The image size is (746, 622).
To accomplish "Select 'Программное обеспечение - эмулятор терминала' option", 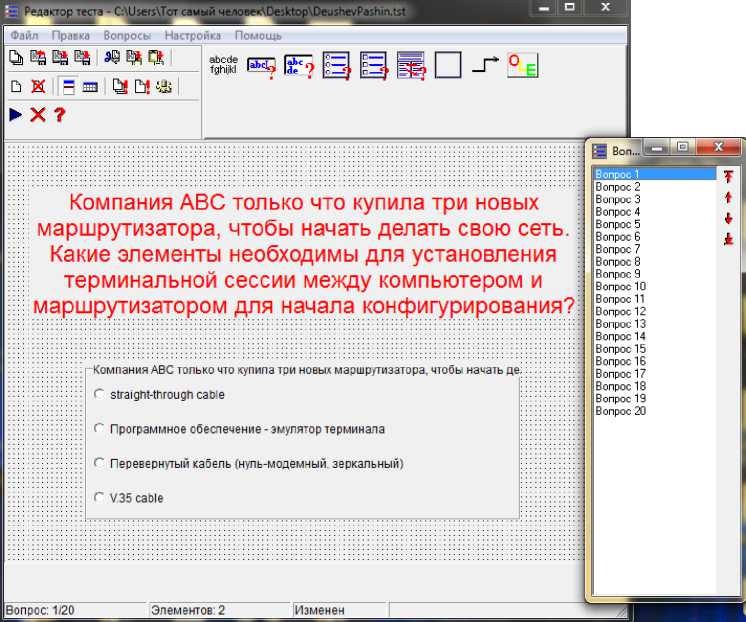I will (99, 429).
